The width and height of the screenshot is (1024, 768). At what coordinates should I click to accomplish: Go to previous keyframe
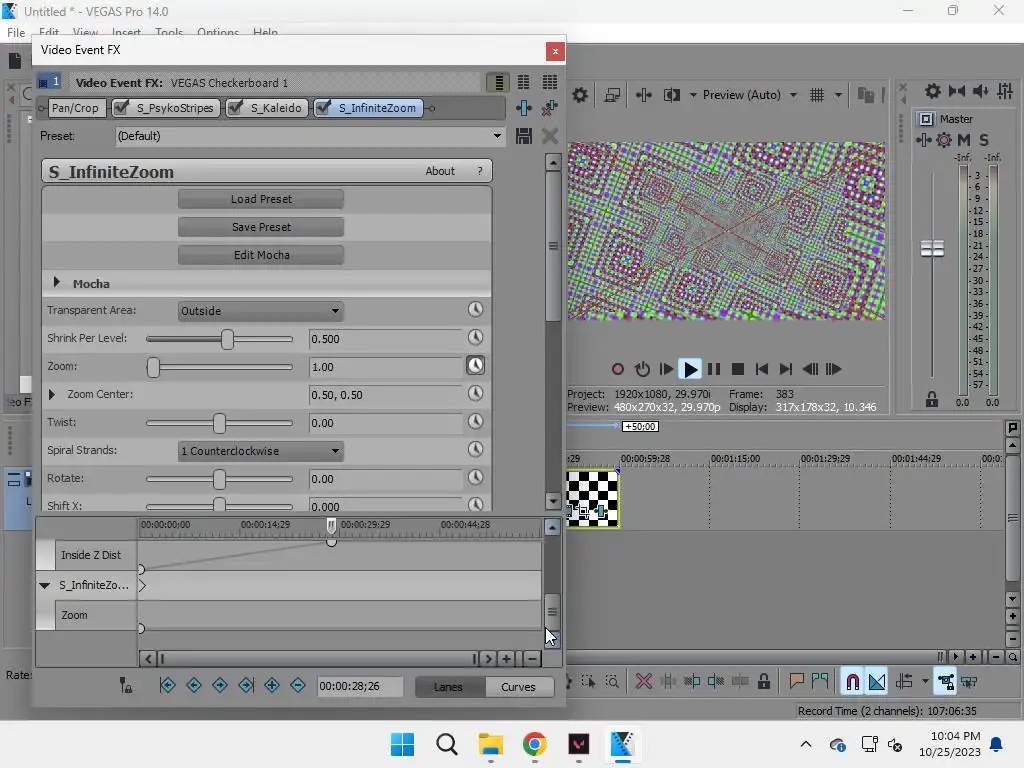click(194, 685)
